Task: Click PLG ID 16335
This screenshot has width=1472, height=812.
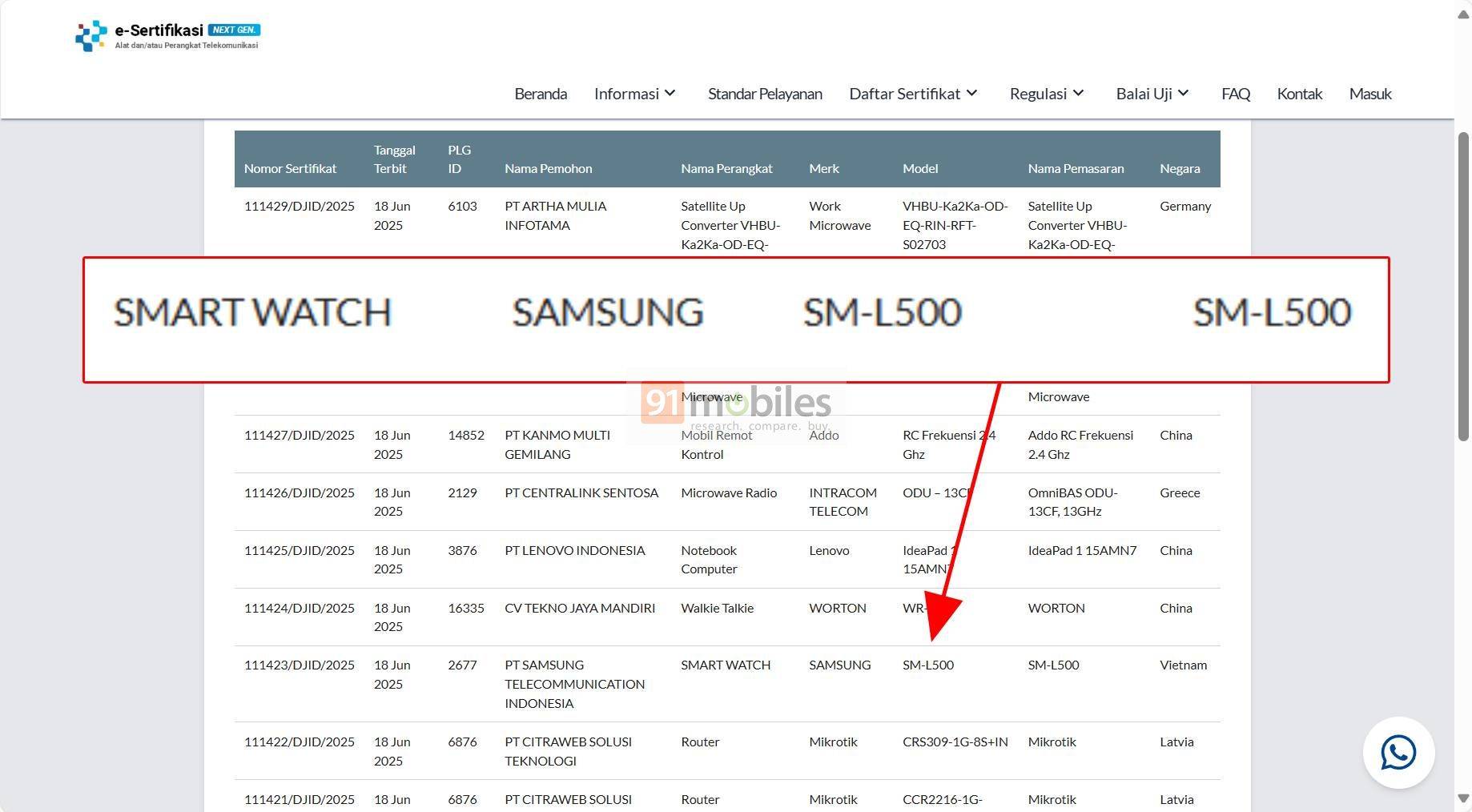Action: (x=466, y=608)
